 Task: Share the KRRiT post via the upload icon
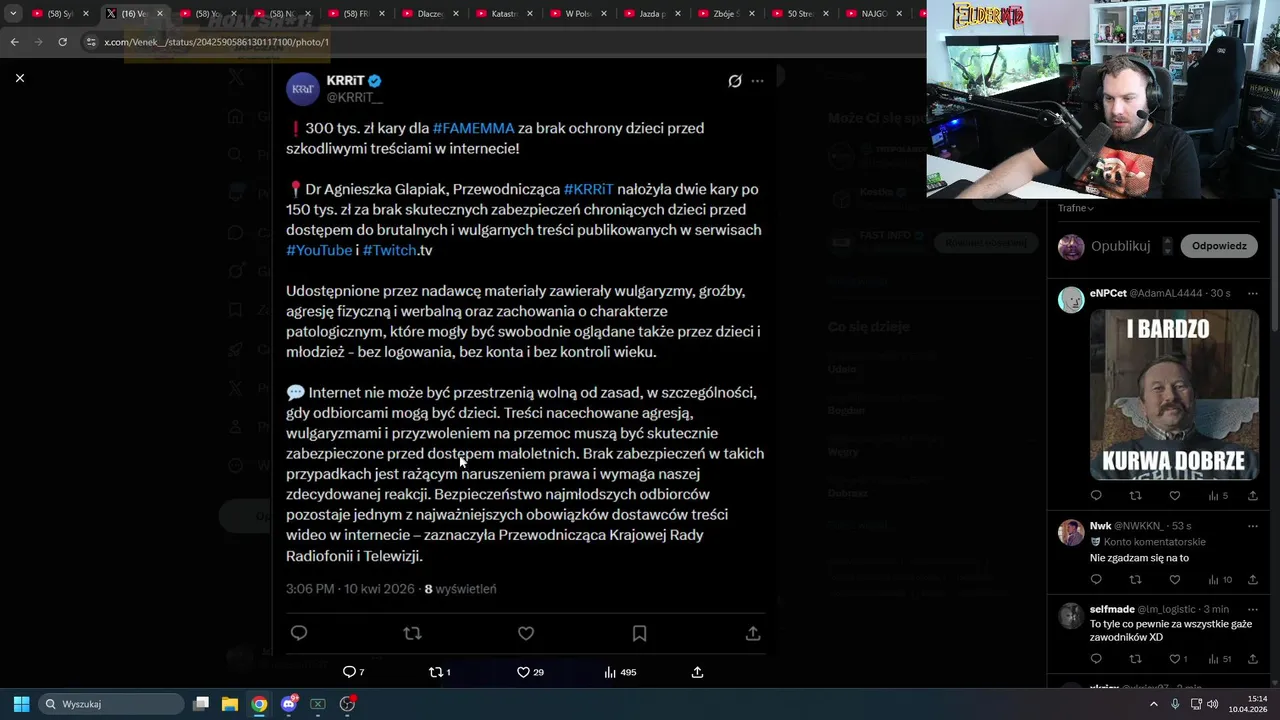(753, 633)
